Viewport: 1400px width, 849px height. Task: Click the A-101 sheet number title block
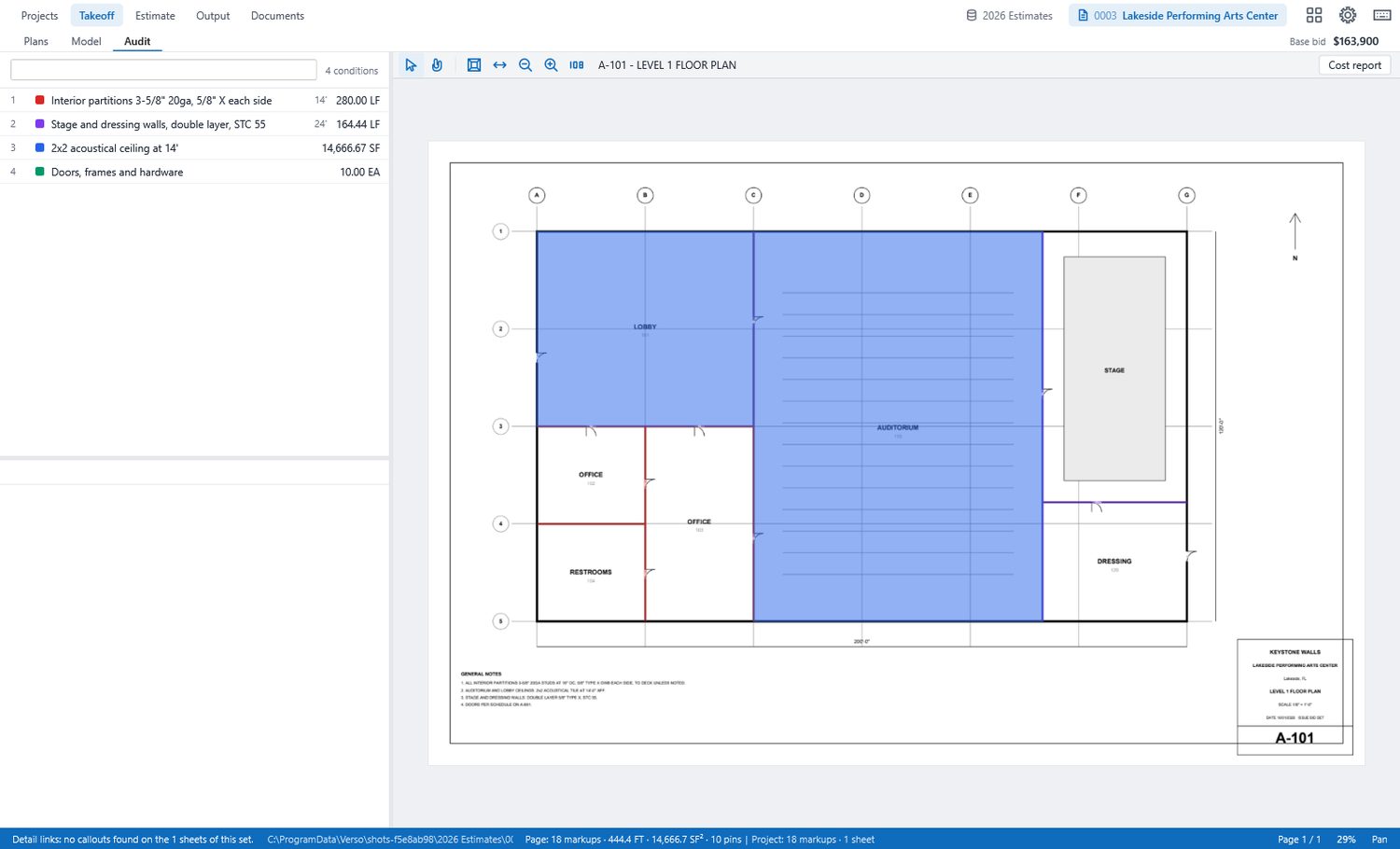pos(1295,738)
